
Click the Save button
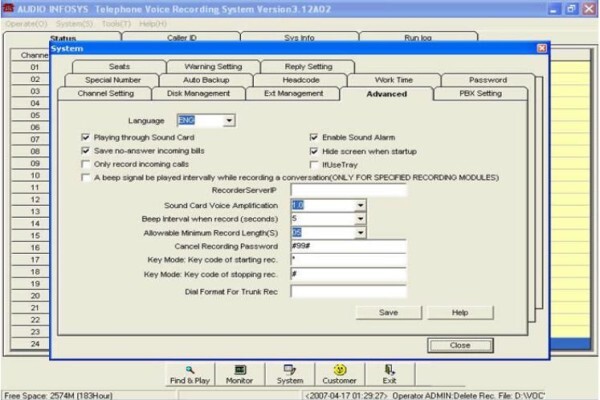coord(388,312)
